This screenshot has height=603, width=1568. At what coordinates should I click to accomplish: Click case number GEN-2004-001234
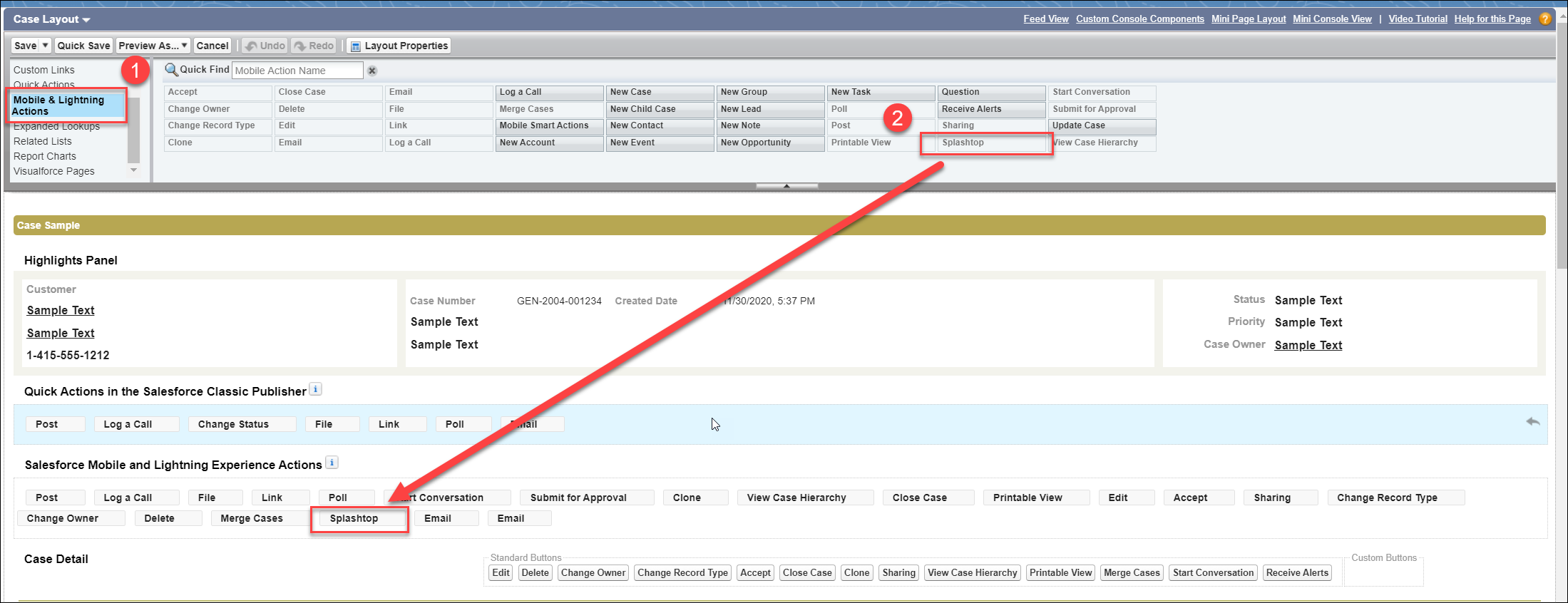559,301
